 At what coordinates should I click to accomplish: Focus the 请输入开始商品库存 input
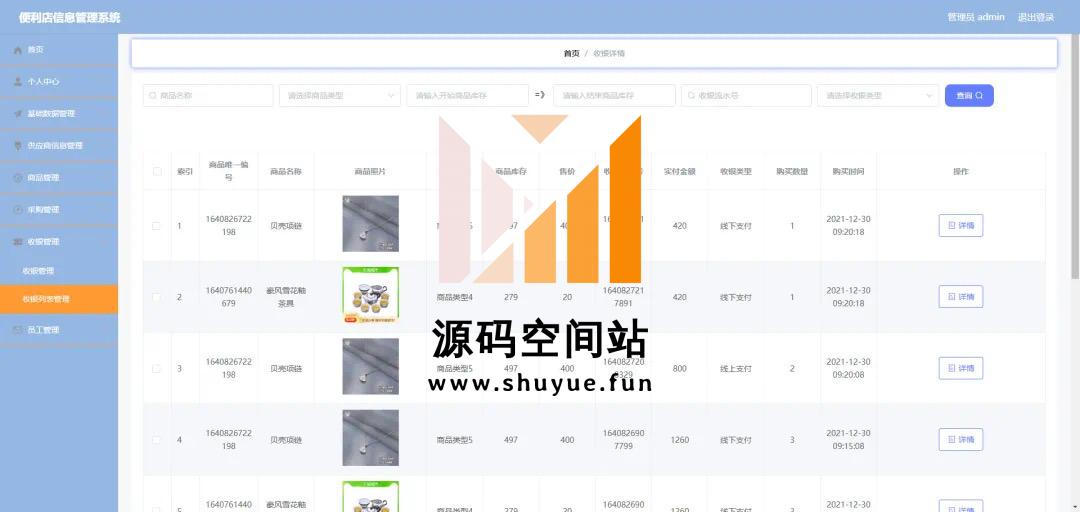coord(468,96)
